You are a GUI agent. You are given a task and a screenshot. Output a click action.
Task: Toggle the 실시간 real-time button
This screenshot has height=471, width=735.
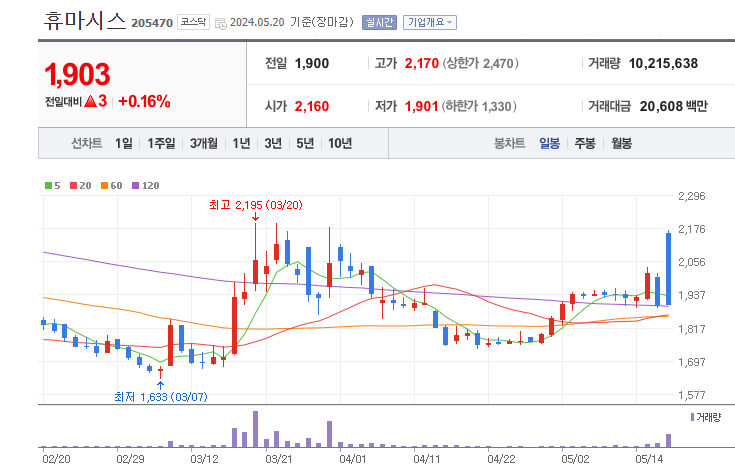point(379,22)
